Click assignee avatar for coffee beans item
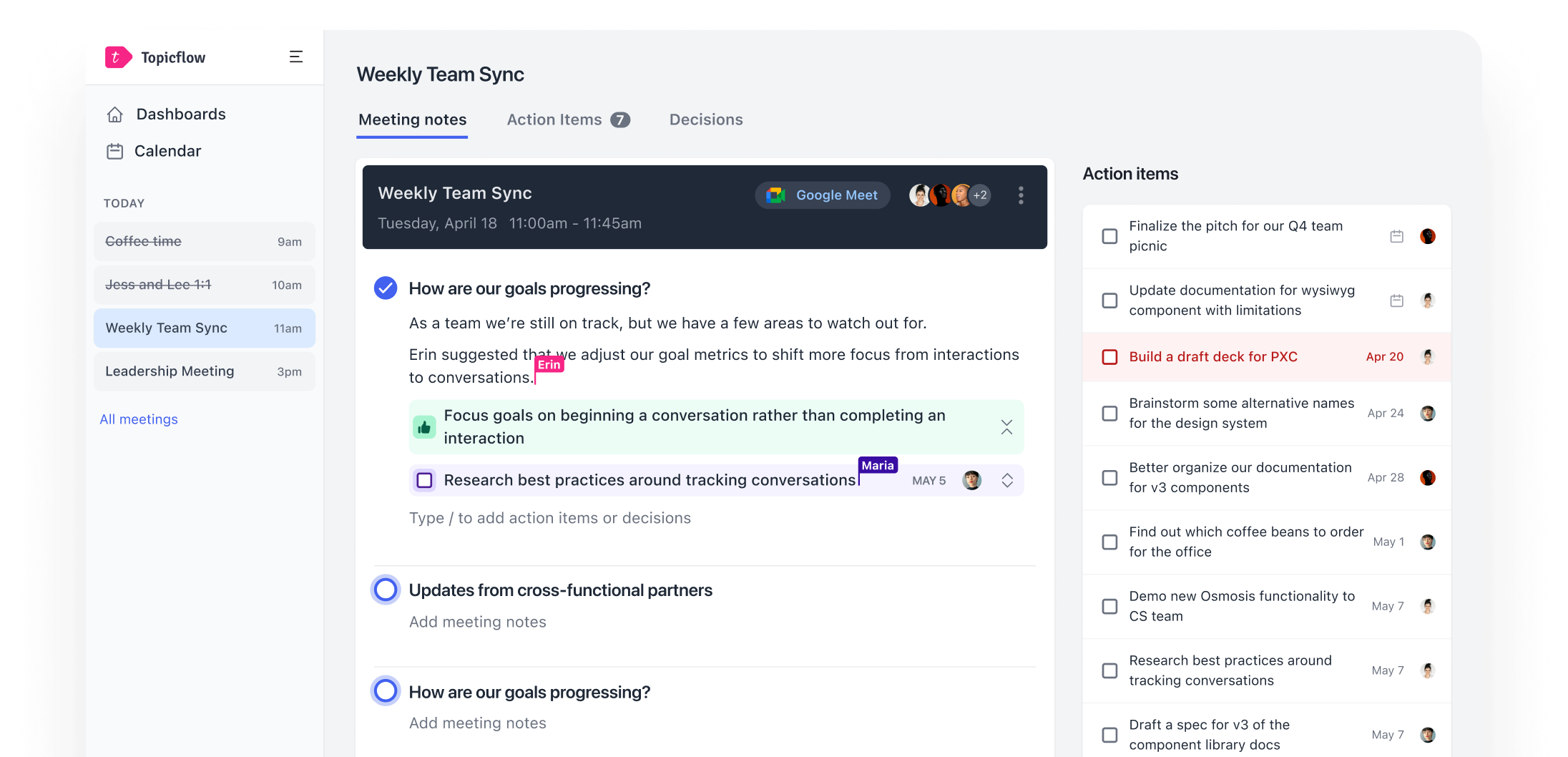Screen dimensions: 1568x757 point(1428,542)
